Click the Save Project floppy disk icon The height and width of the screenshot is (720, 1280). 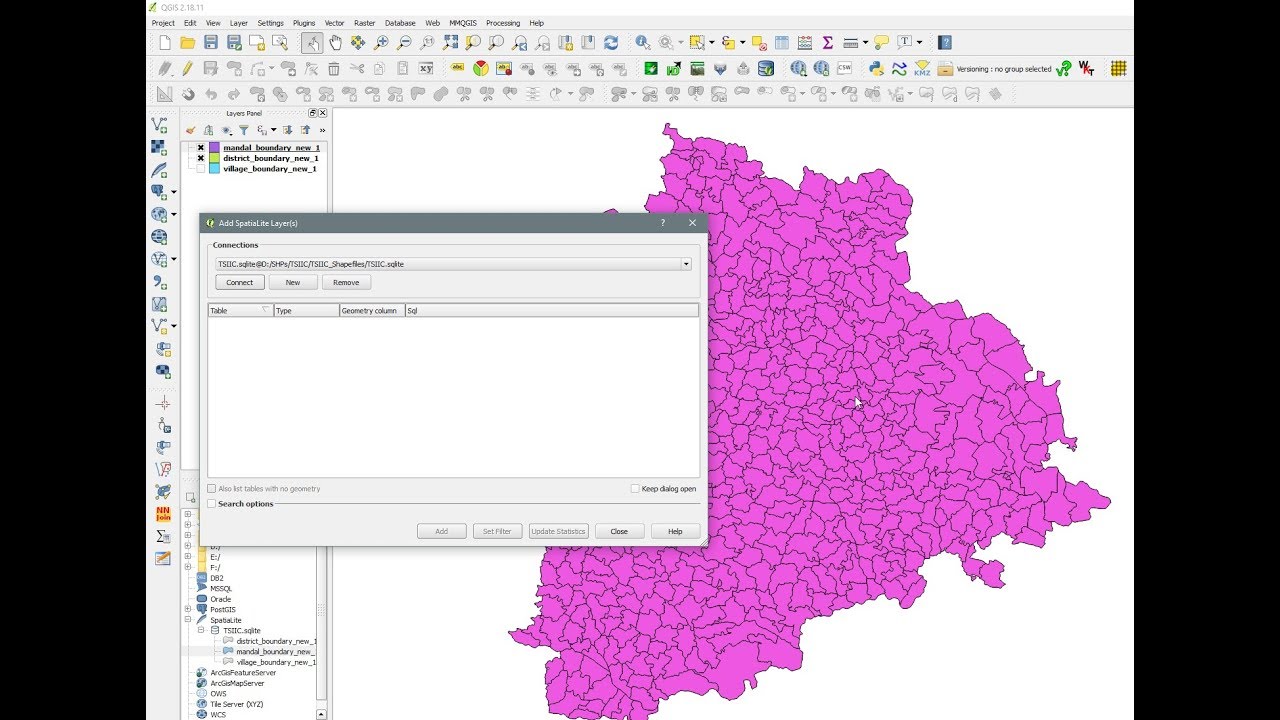click(x=210, y=43)
